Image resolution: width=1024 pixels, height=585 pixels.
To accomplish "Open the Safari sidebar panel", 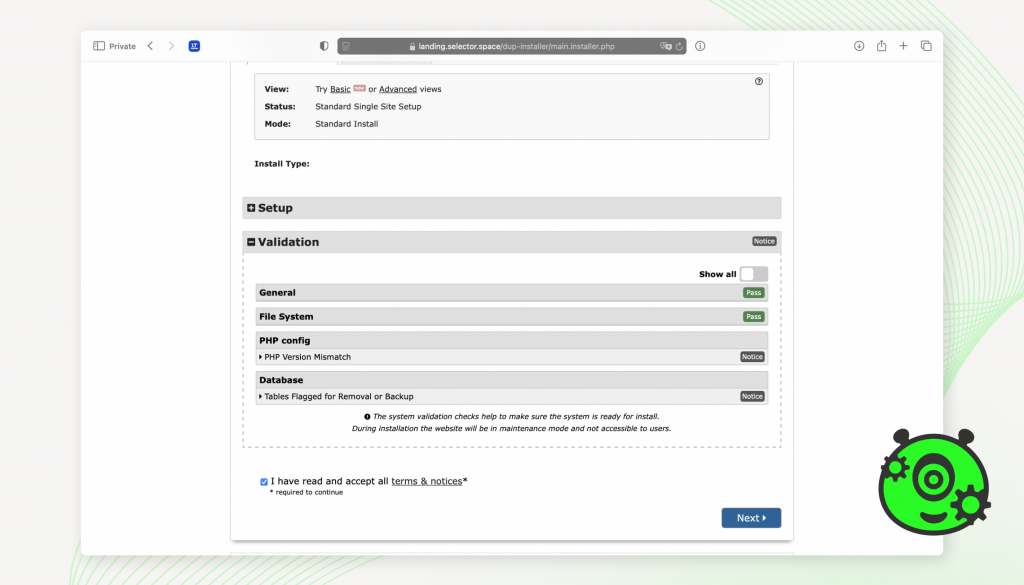I will 99,46.
